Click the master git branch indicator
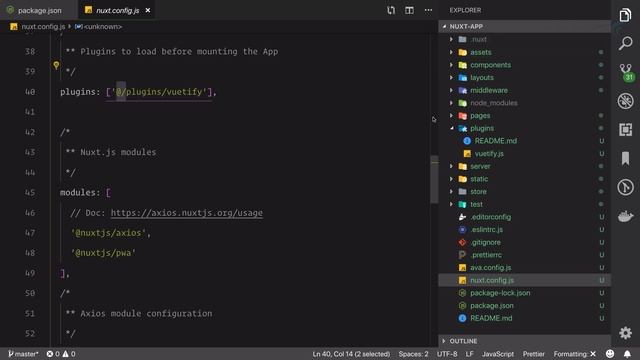Screen dimensions: 640x360 pyautogui.click(x=23, y=354)
